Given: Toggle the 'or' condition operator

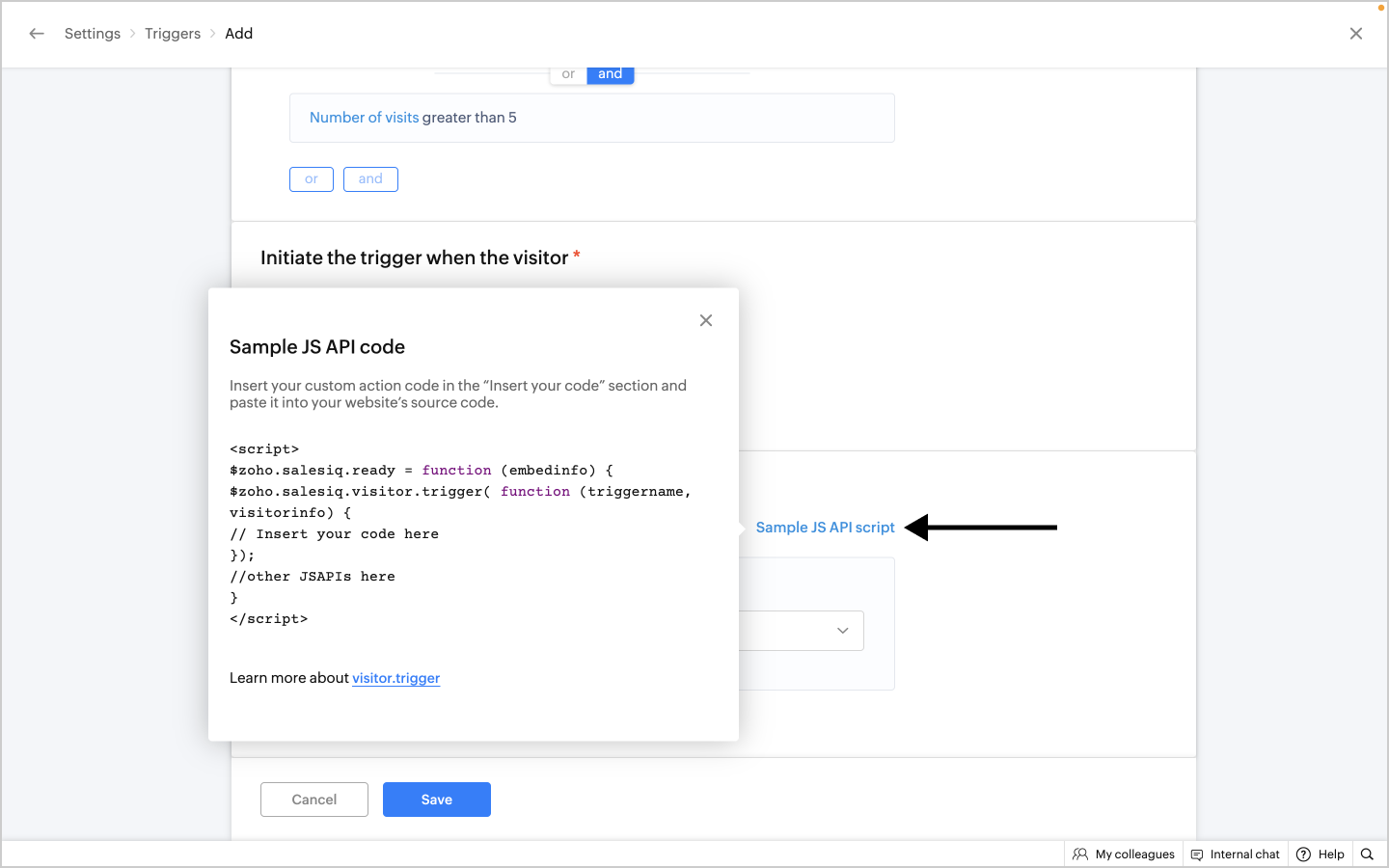Looking at the screenshot, I should 568,74.
